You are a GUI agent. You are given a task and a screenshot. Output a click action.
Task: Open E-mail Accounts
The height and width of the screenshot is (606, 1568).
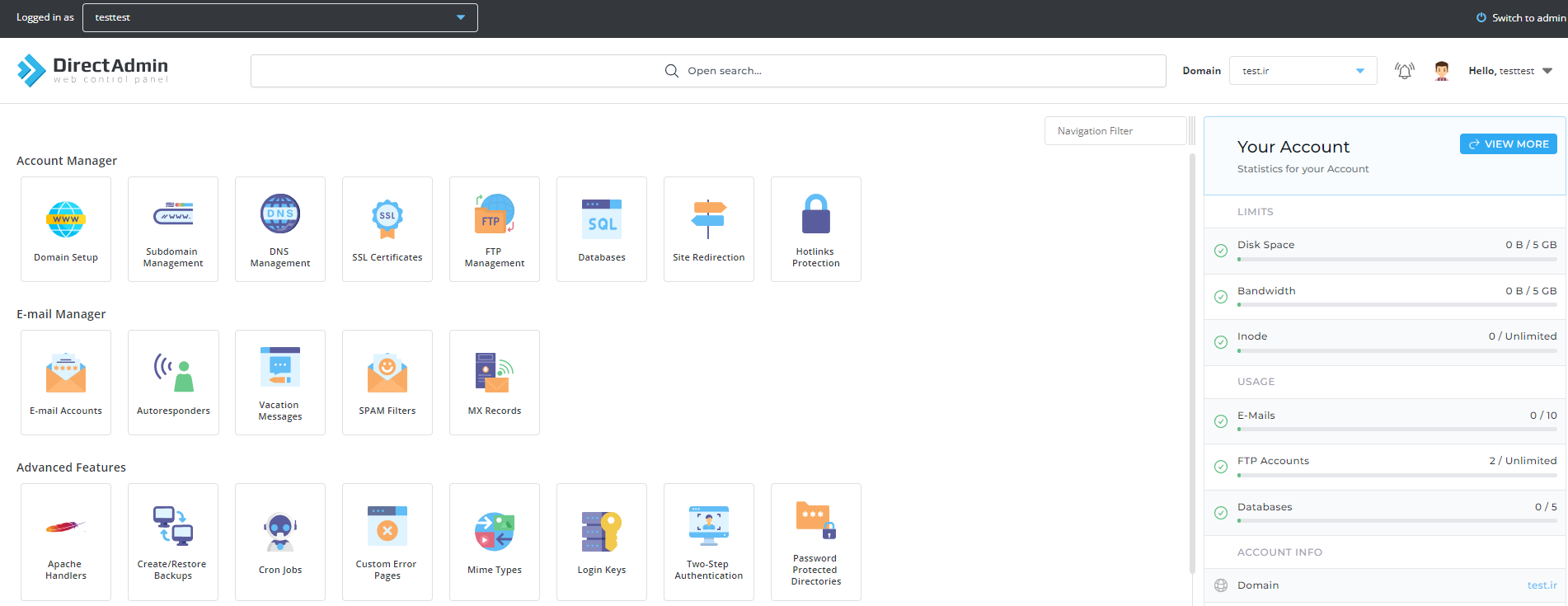[x=66, y=383]
